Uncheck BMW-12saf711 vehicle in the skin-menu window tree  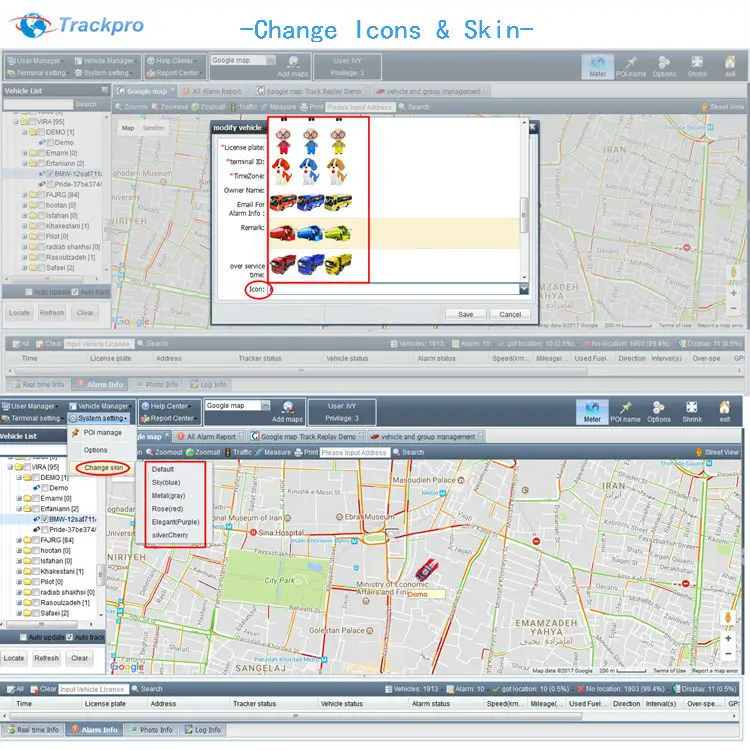tap(45, 519)
